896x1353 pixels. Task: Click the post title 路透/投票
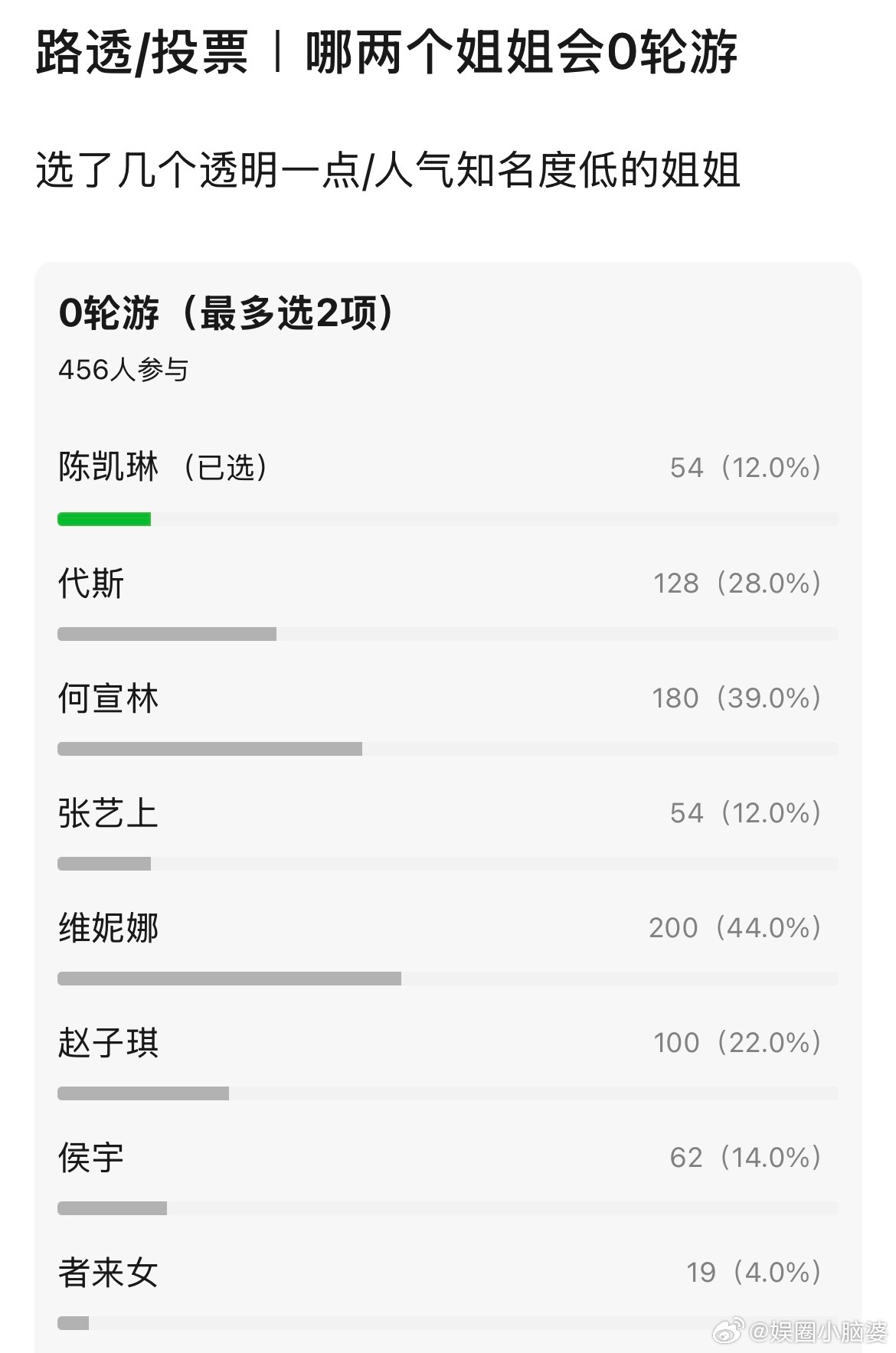pyautogui.click(x=142, y=54)
